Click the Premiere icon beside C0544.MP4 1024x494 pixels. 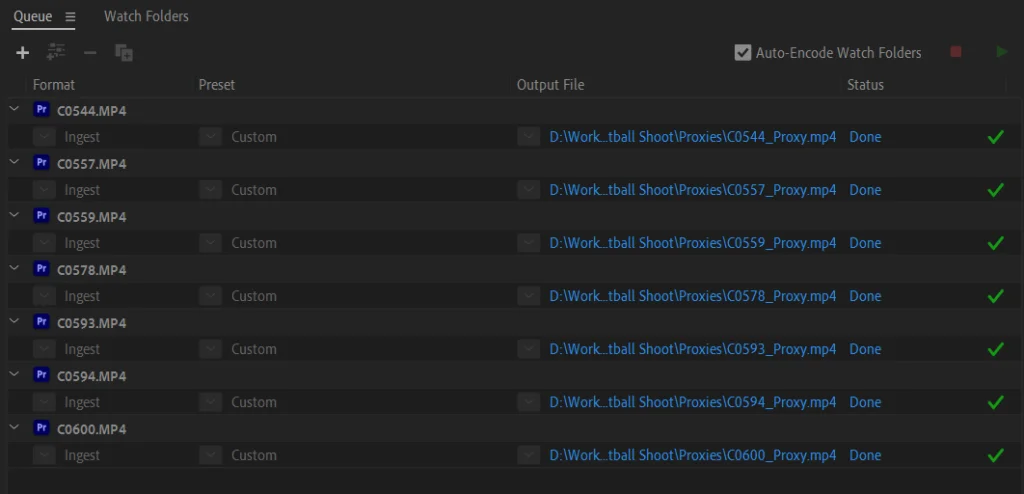click(x=41, y=110)
